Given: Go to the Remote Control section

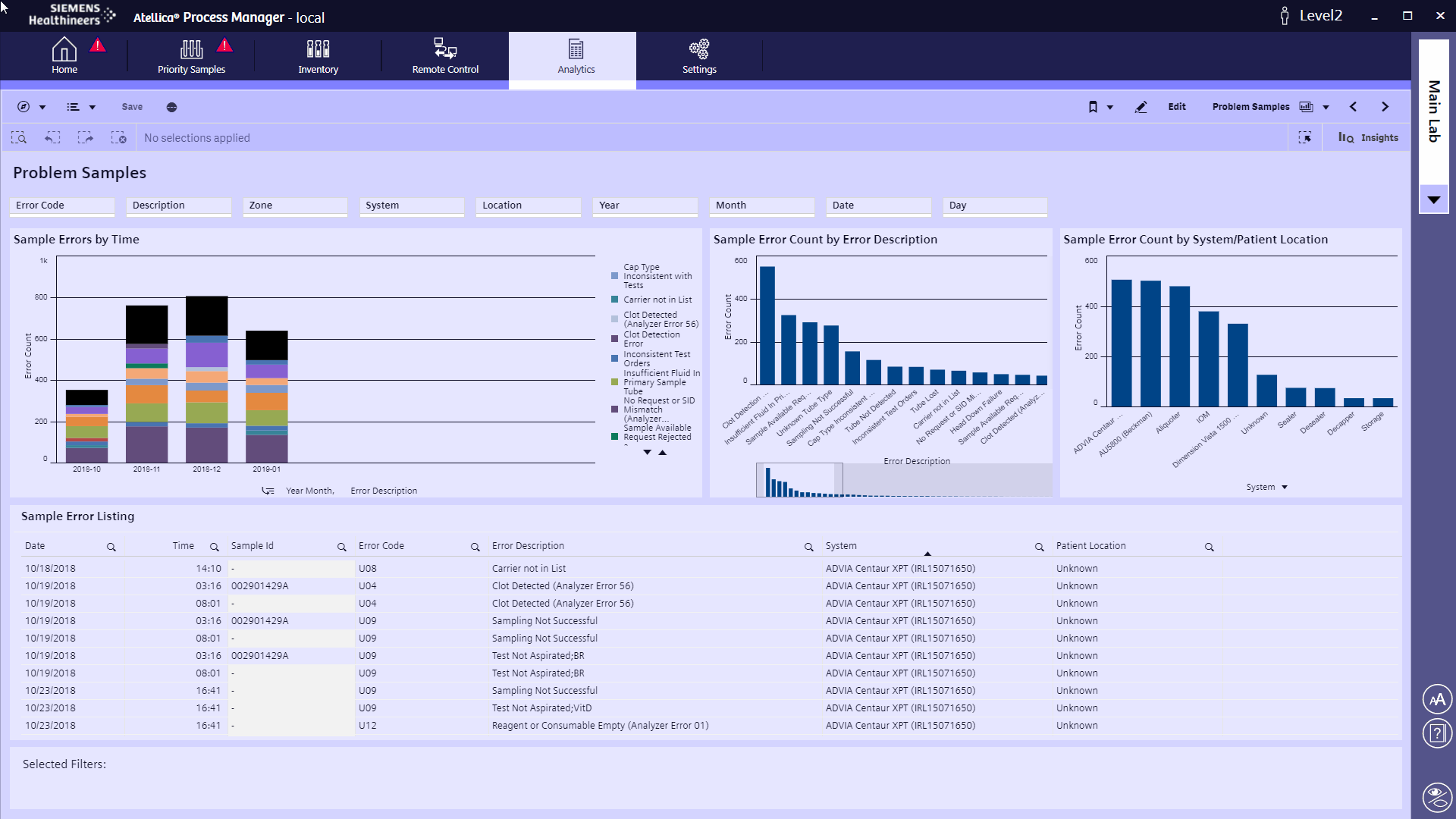Looking at the screenshot, I should (444, 55).
